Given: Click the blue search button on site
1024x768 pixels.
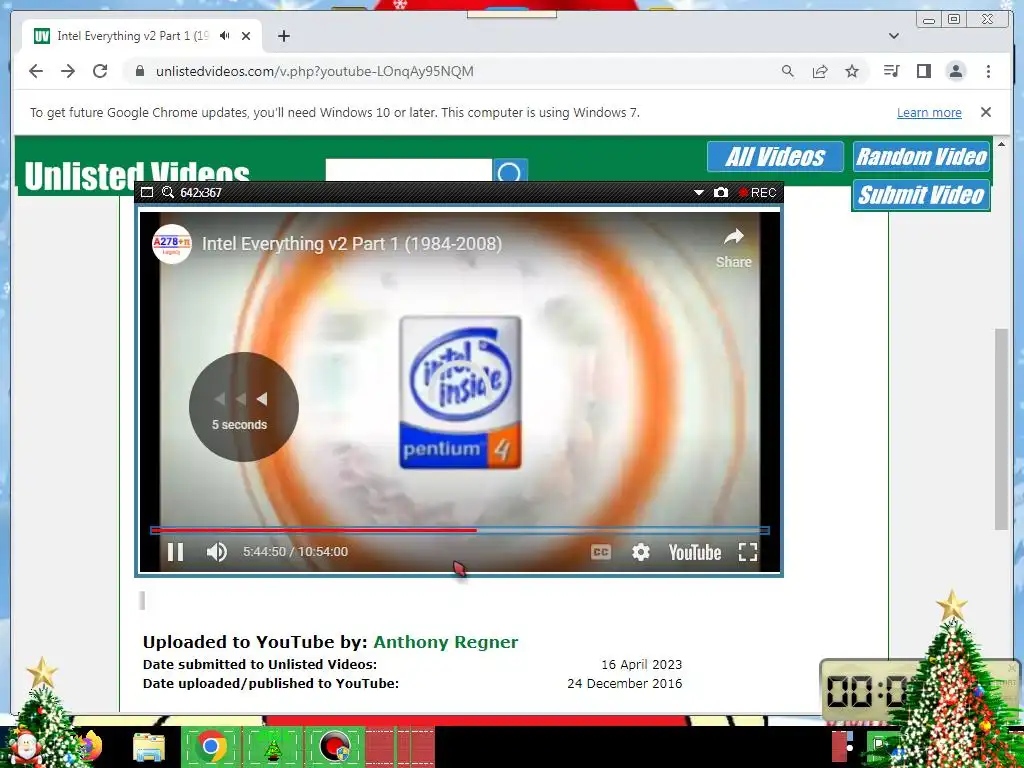Looking at the screenshot, I should (x=510, y=170).
